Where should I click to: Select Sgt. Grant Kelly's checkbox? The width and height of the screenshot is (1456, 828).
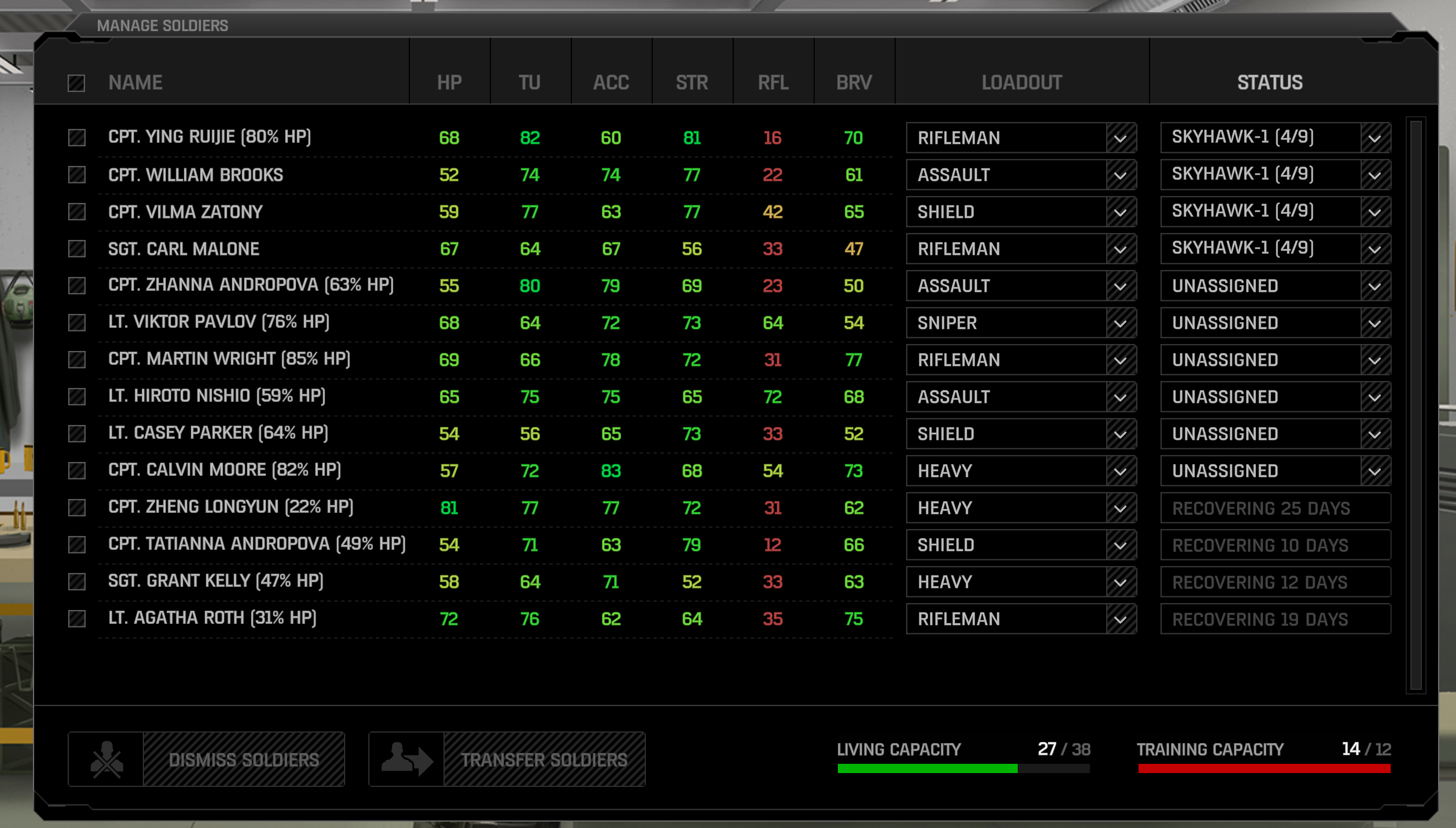[x=77, y=582]
